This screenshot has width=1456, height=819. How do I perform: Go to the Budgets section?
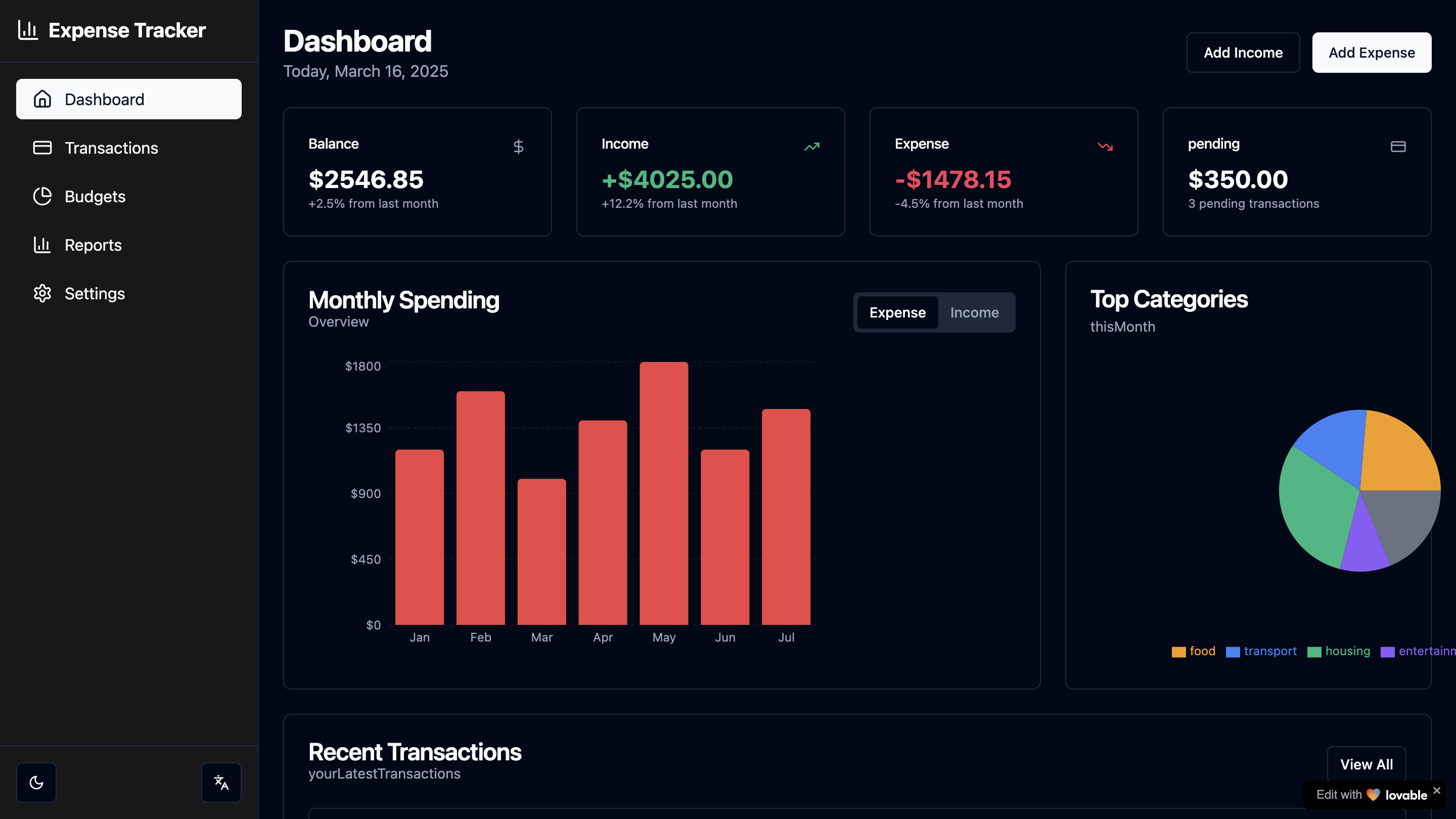[x=95, y=197]
